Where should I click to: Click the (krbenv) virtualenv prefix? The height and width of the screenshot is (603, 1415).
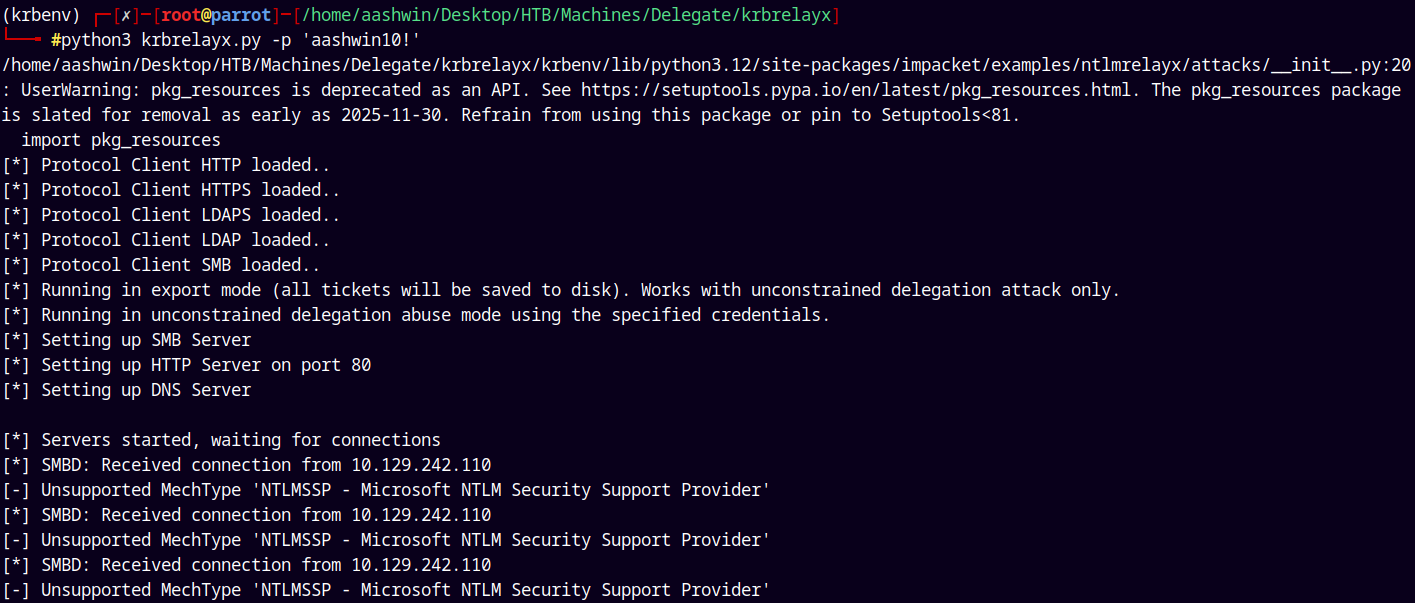click(41, 15)
